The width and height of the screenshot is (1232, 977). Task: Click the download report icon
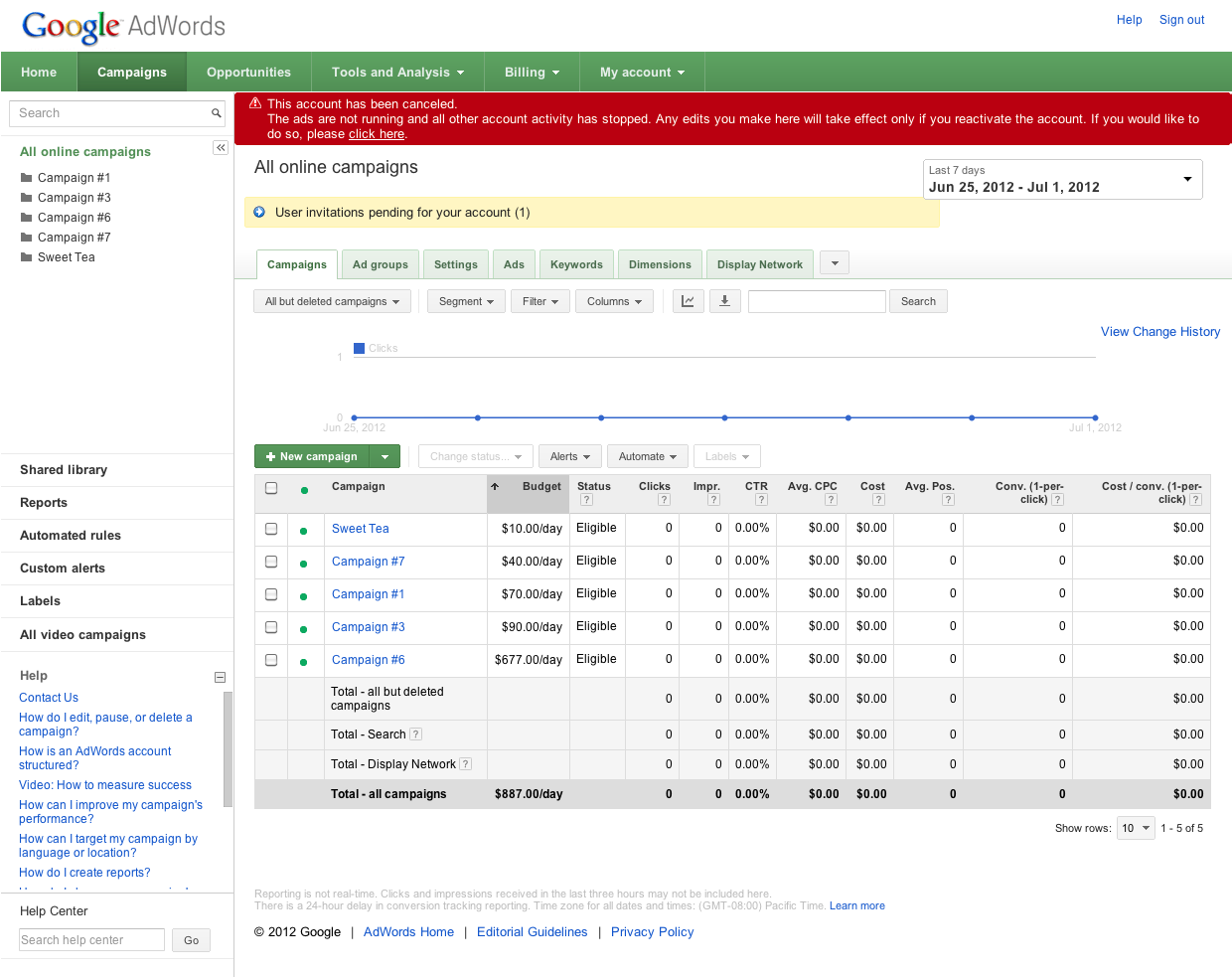pos(724,301)
